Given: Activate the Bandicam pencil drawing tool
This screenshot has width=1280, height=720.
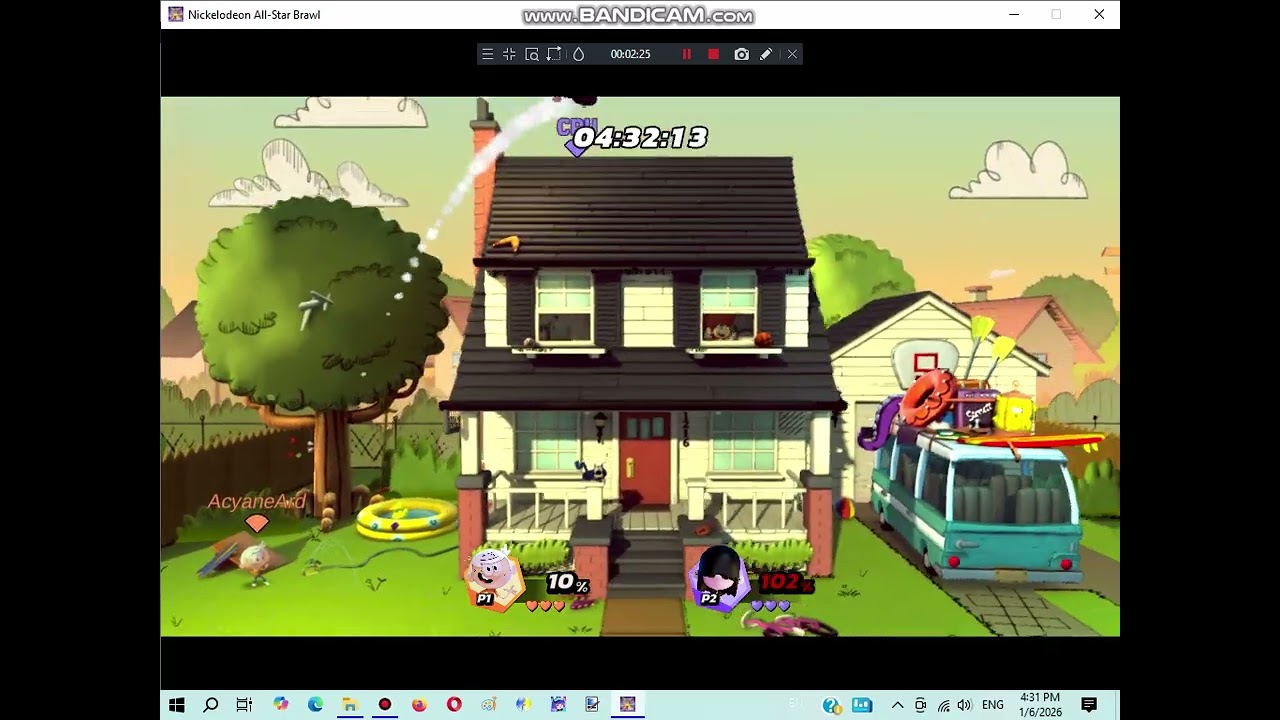Looking at the screenshot, I should tap(766, 54).
